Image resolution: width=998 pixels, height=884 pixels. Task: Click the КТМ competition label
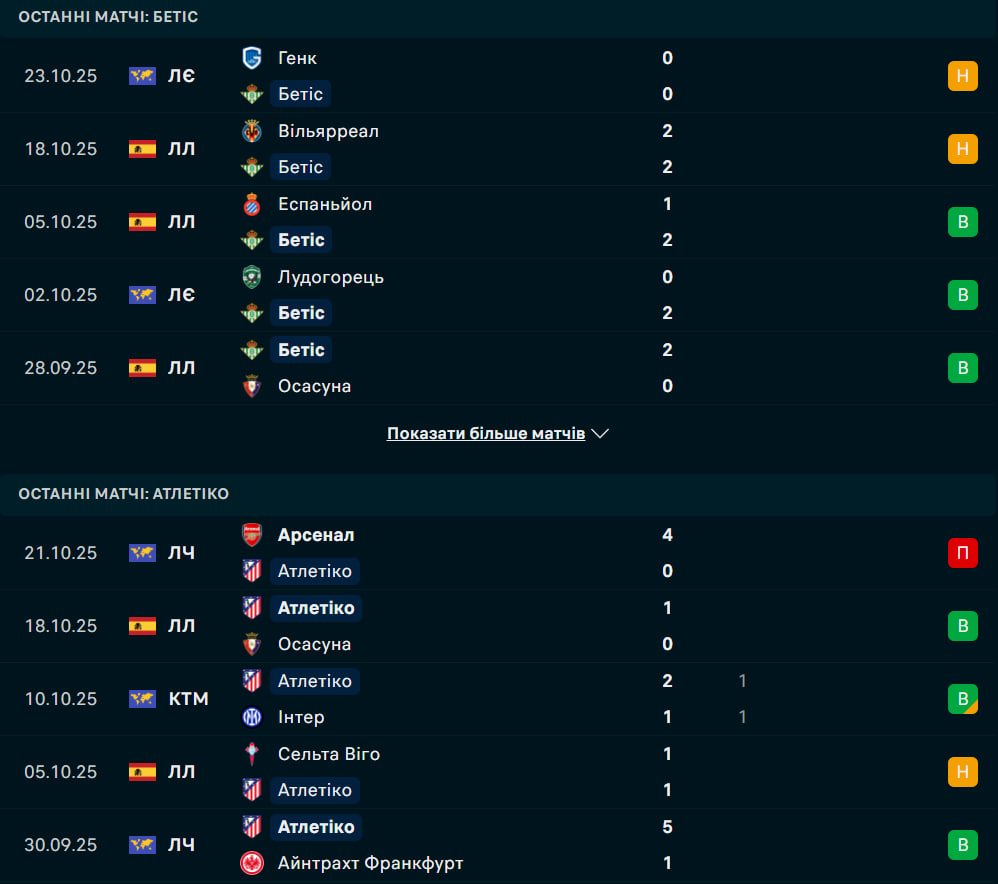coord(188,699)
